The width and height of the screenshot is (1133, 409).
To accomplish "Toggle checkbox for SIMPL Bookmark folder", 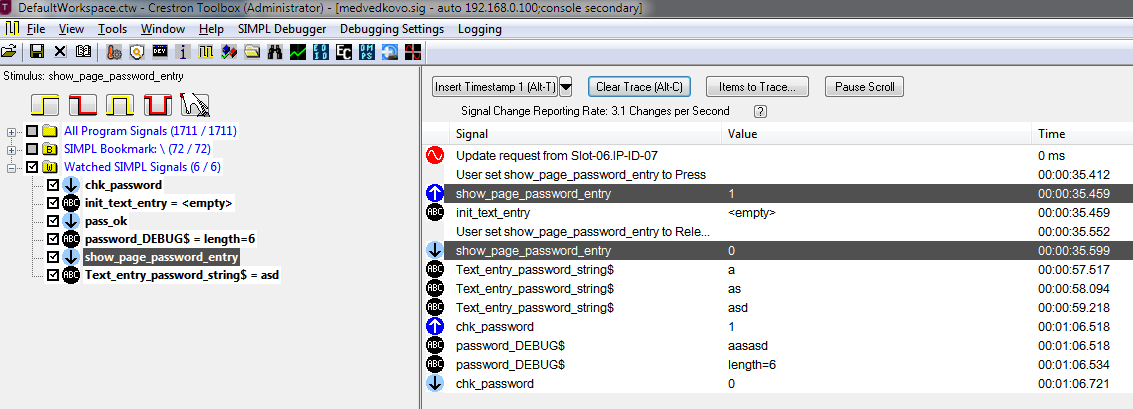I will 32,149.
